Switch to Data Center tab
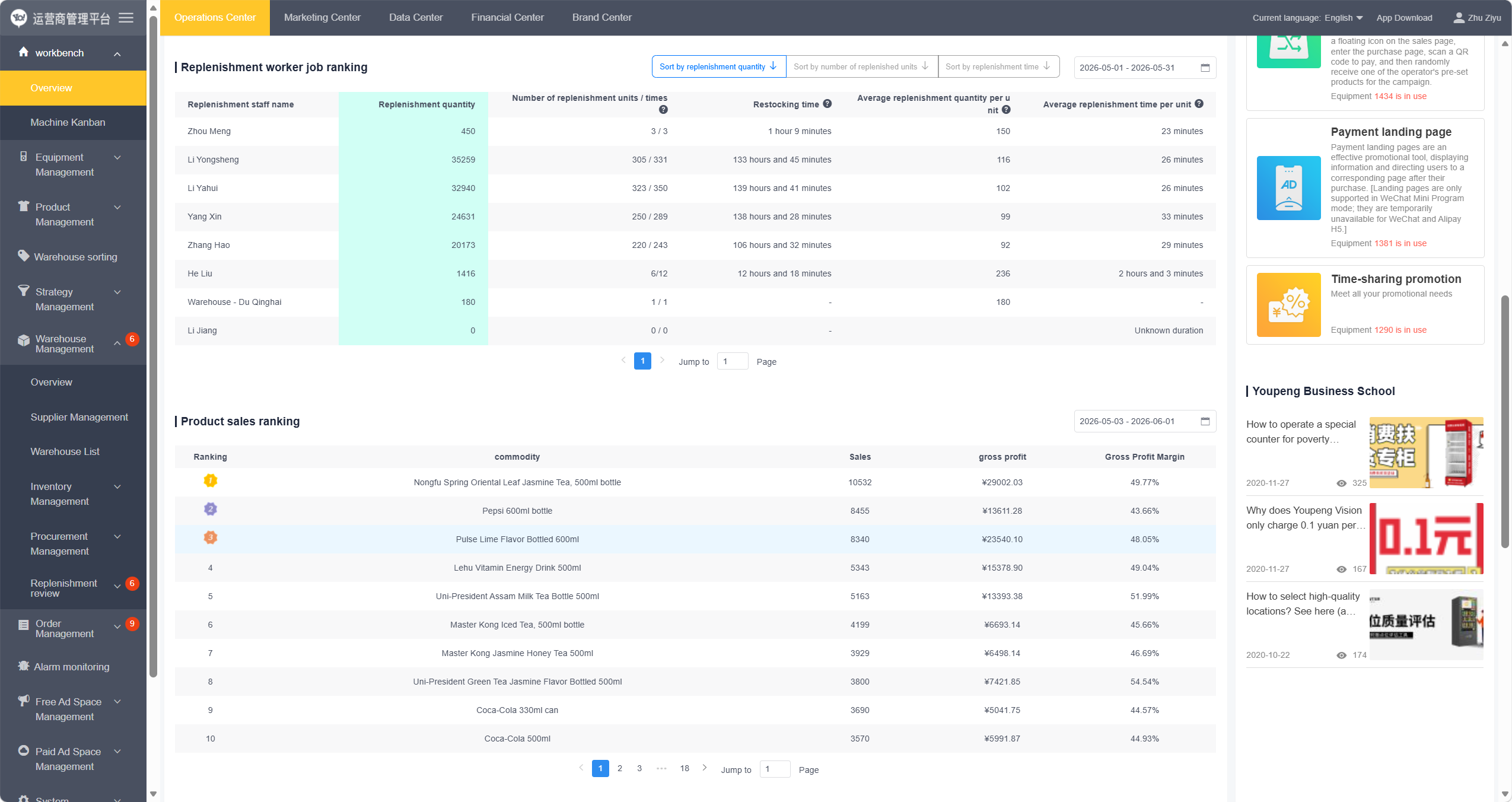The image size is (1512, 802). click(x=416, y=18)
